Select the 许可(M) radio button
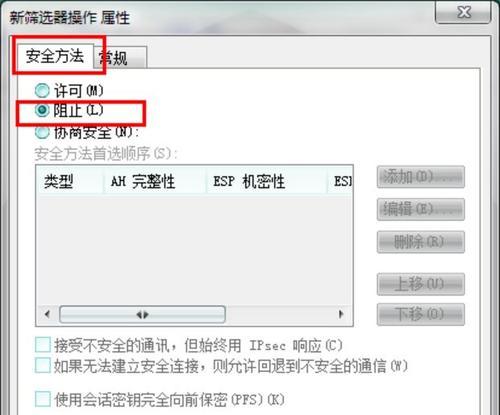 coord(42,91)
